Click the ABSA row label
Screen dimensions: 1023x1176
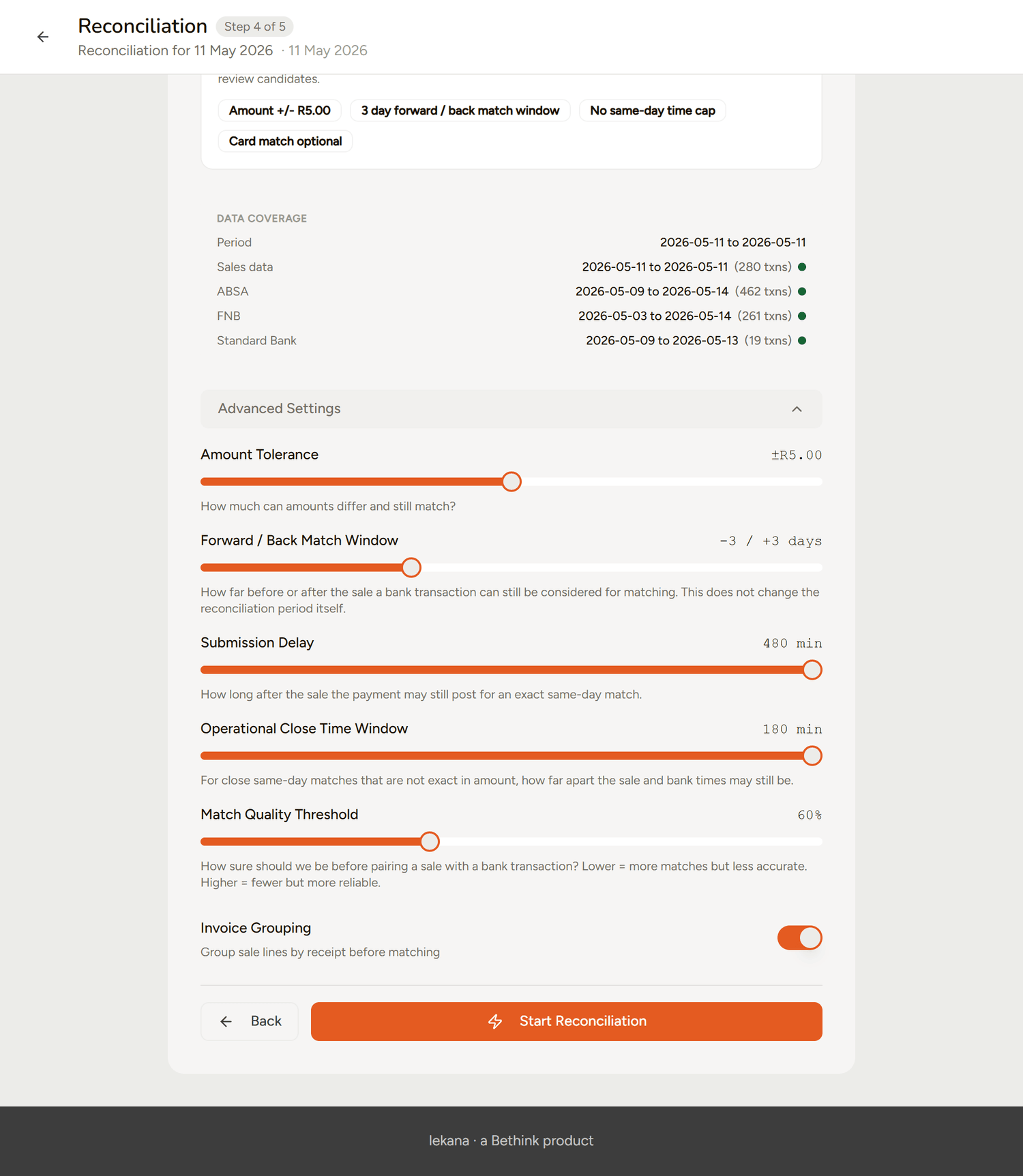[x=233, y=291]
